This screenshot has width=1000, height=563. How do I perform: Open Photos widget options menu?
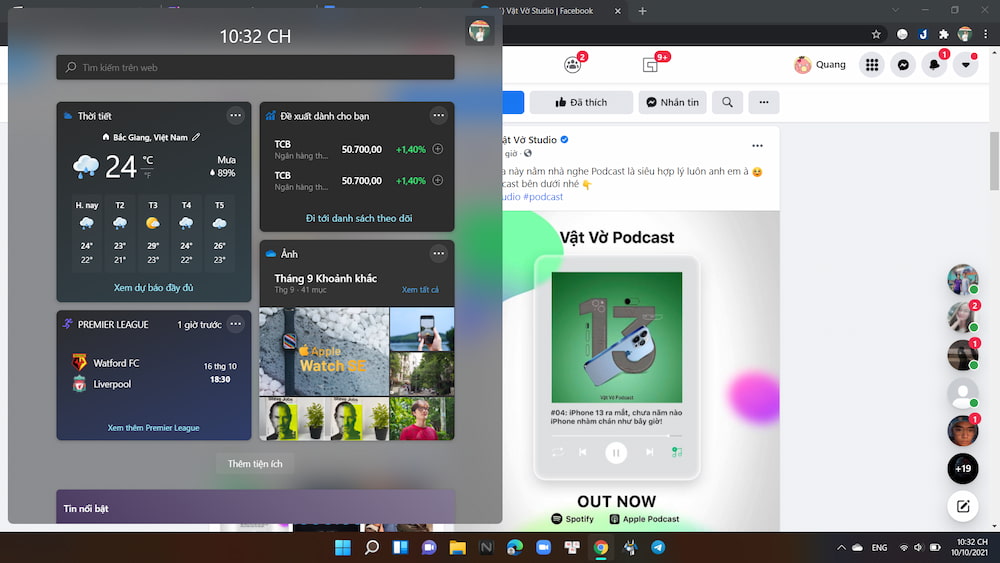click(438, 254)
